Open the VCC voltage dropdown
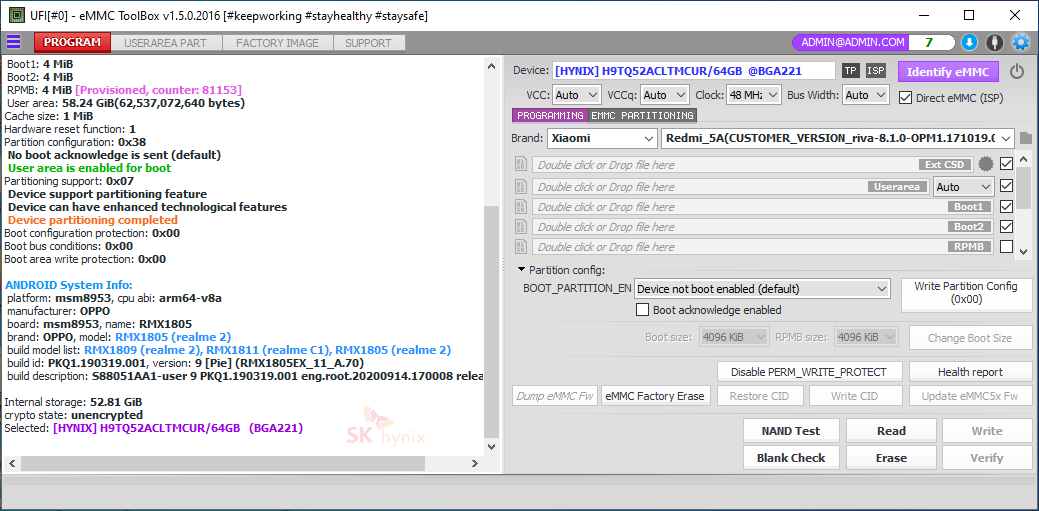Viewport: 1039px width, 511px height. point(576,95)
